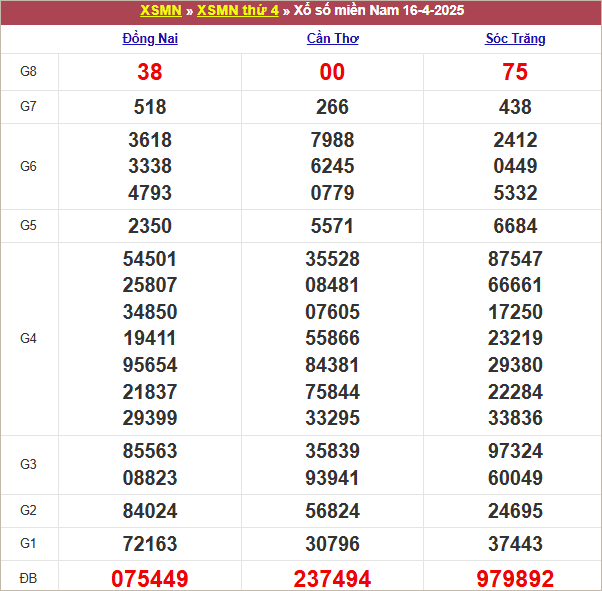This screenshot has height=591, width=602.
Task: Select the ĐB special prize label
Action: click(28, 578)
